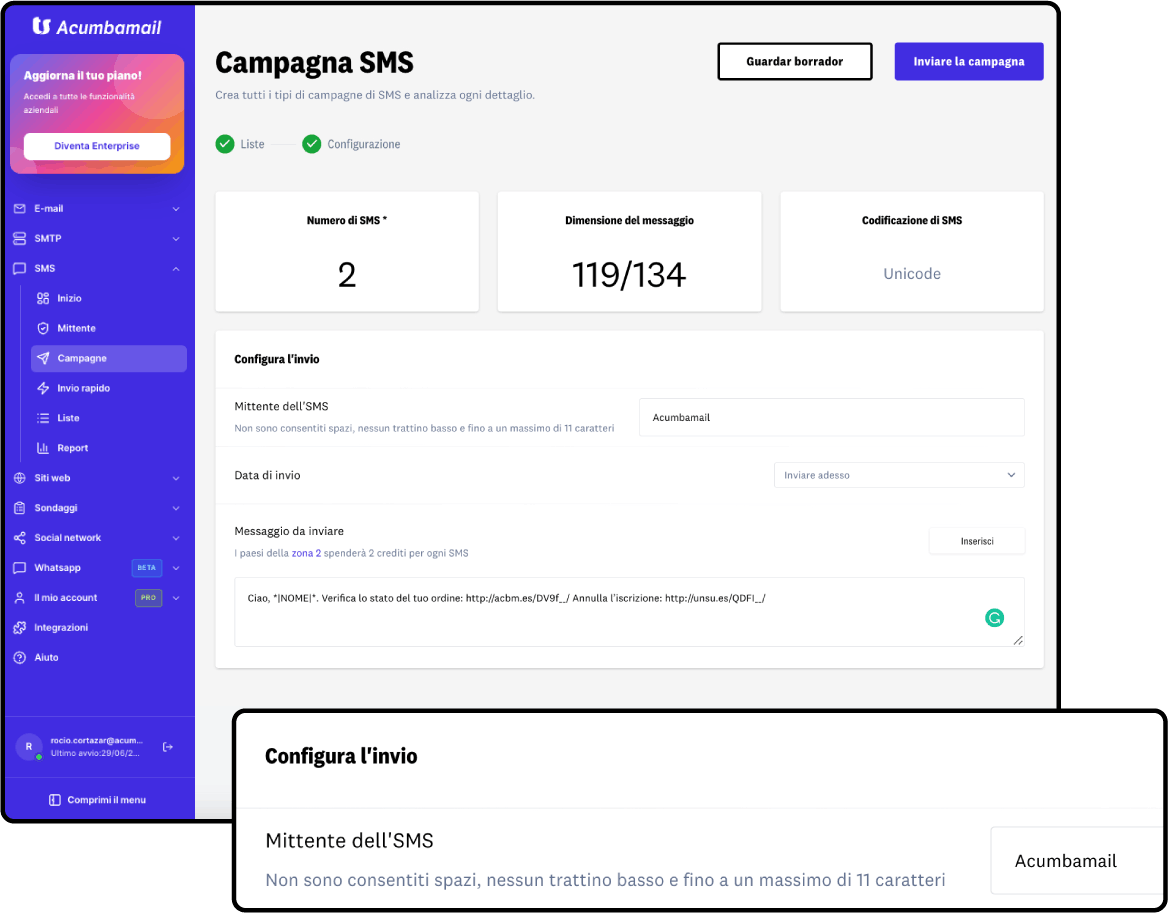
Task: Click the Report bar chart icon
Action: (x=43, y=448)
